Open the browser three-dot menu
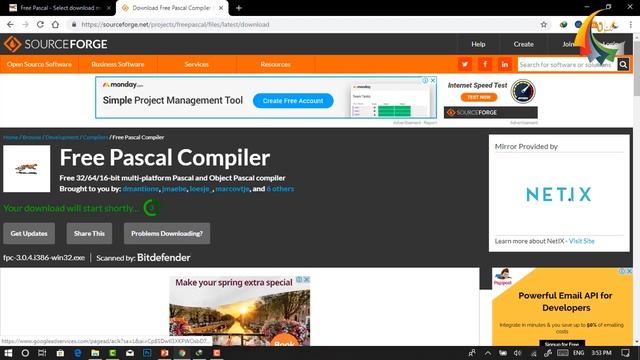 point(631,24)
